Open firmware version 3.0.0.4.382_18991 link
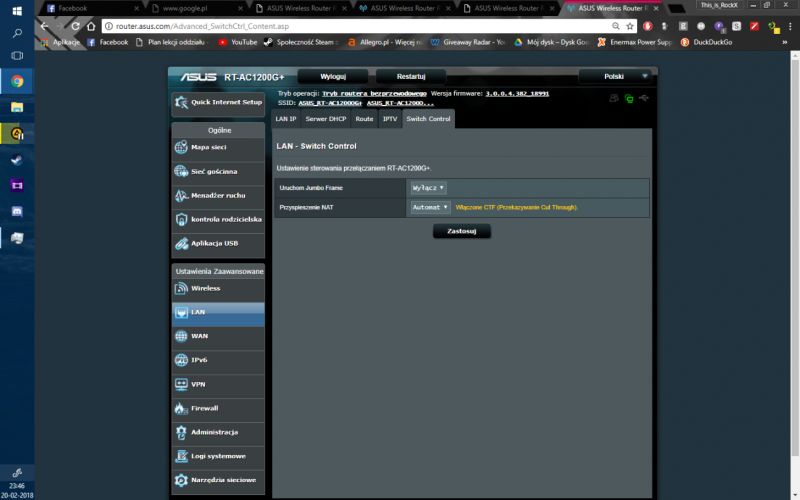 pyautogui.click(x=517, y=93)
